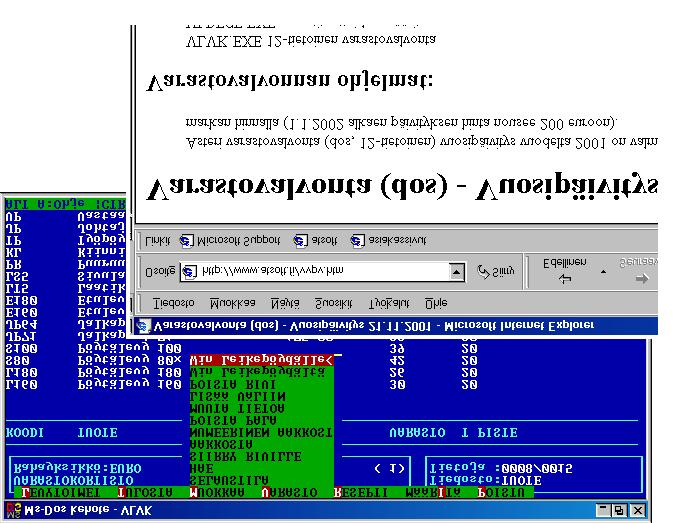Click the Varastovalvonnan ohjelmat heading in browser
The width and height of the screenshot is (673, 523).
tap(290, 81)
